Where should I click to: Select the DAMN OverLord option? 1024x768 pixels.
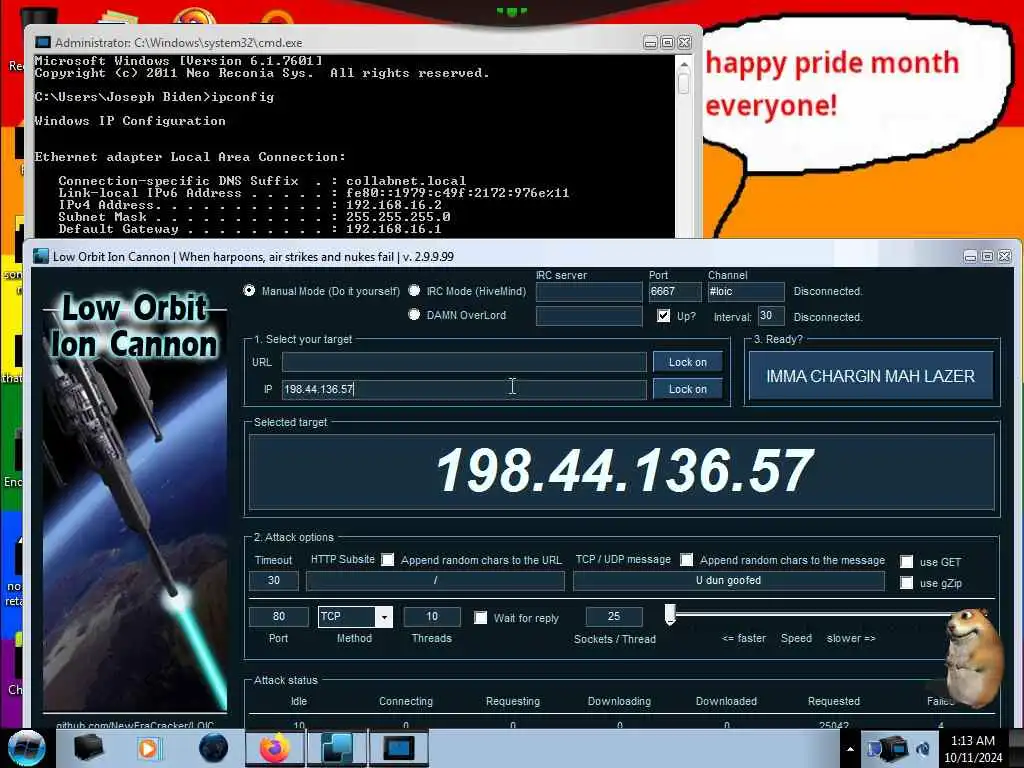click(x=414, y=314)
